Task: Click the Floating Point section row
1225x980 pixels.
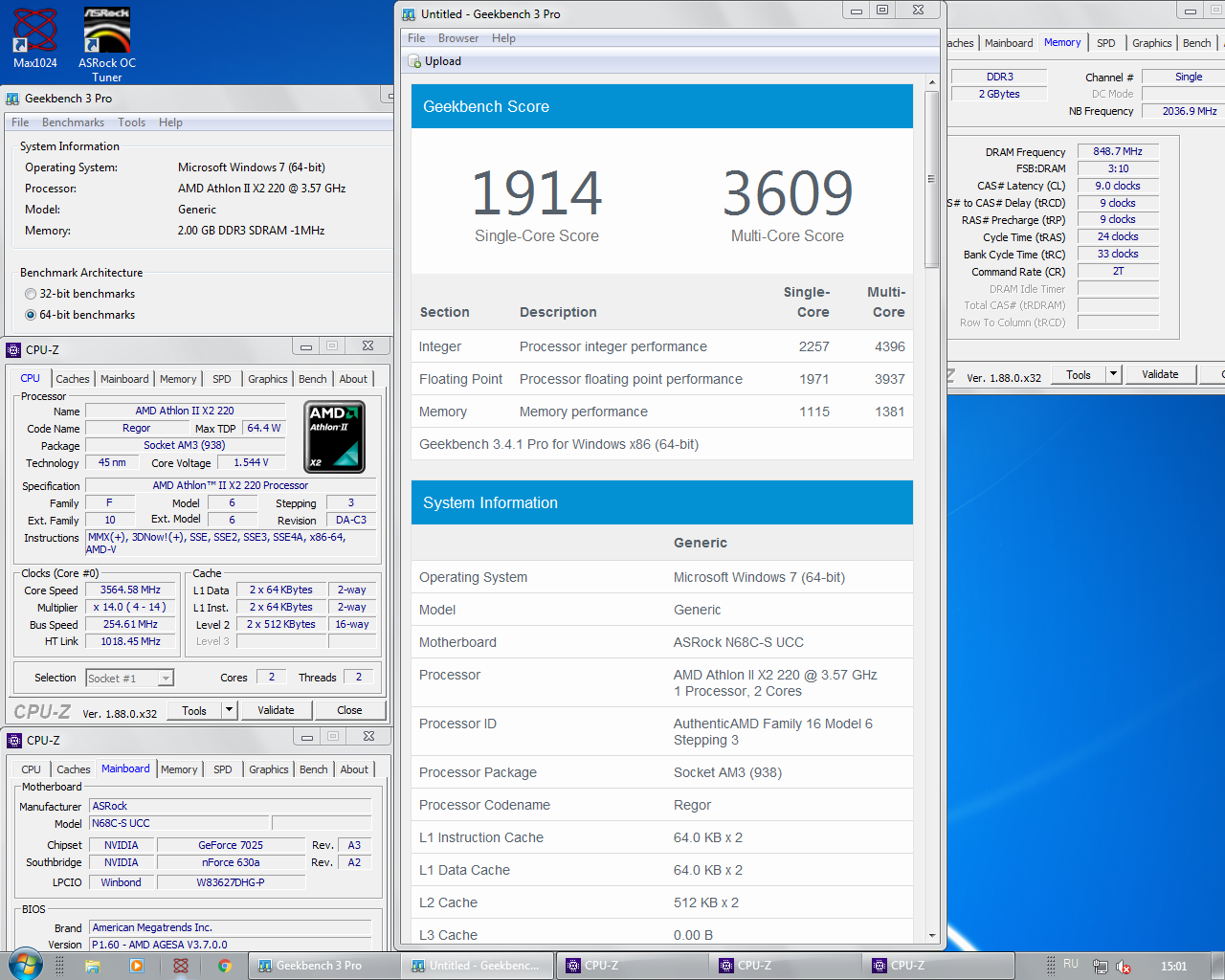Action: [662, 379]
